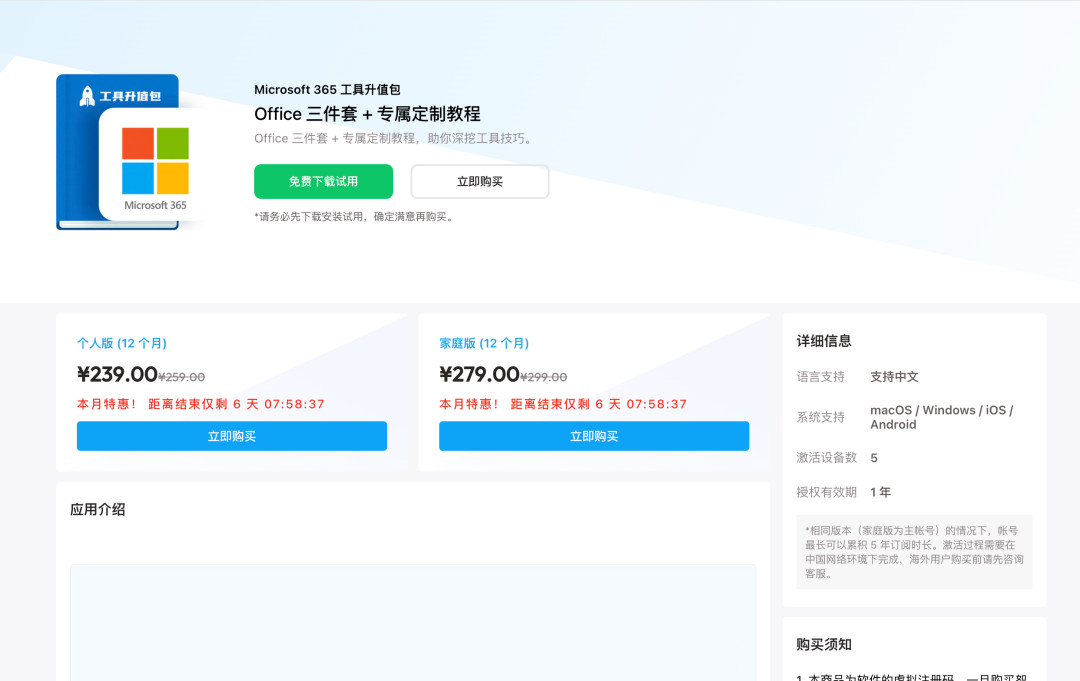
Task: Click the 详细信息 heading
Action: tap(824, 341)
